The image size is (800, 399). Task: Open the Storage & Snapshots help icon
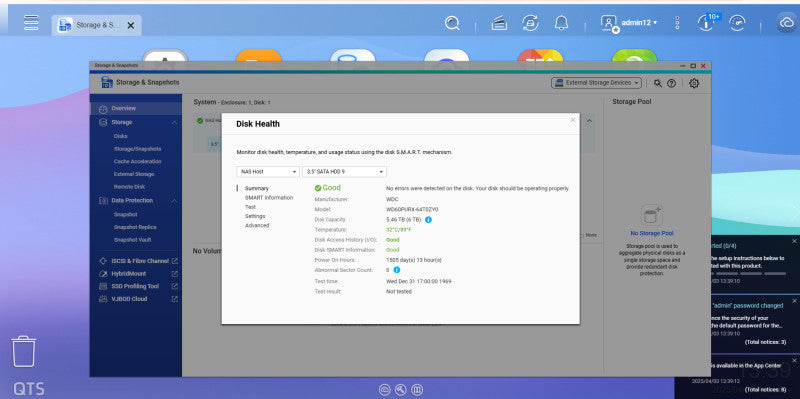(671, 83)
